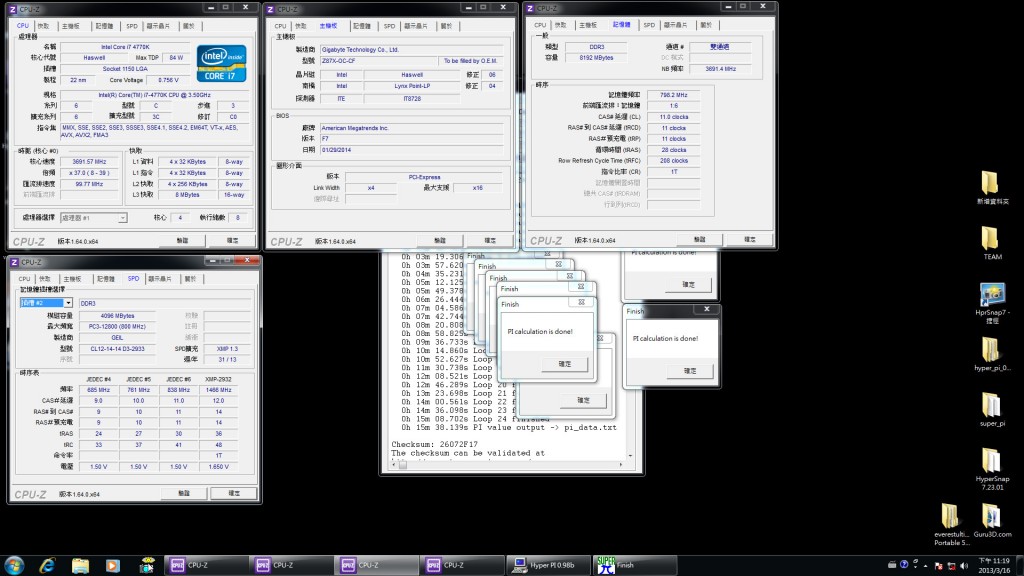Select the super_pi folder on the desktop
Screen dimensions: 1024x576
click(992, 409)
